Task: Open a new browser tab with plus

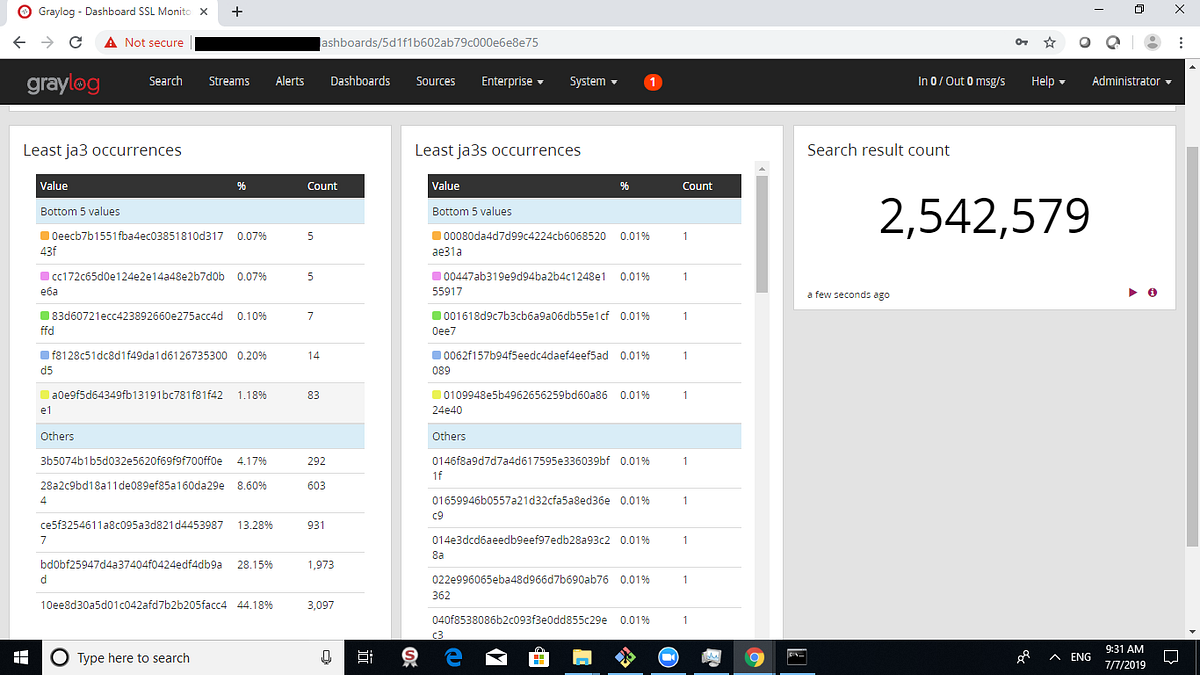Action: click(x=236, y=12)
